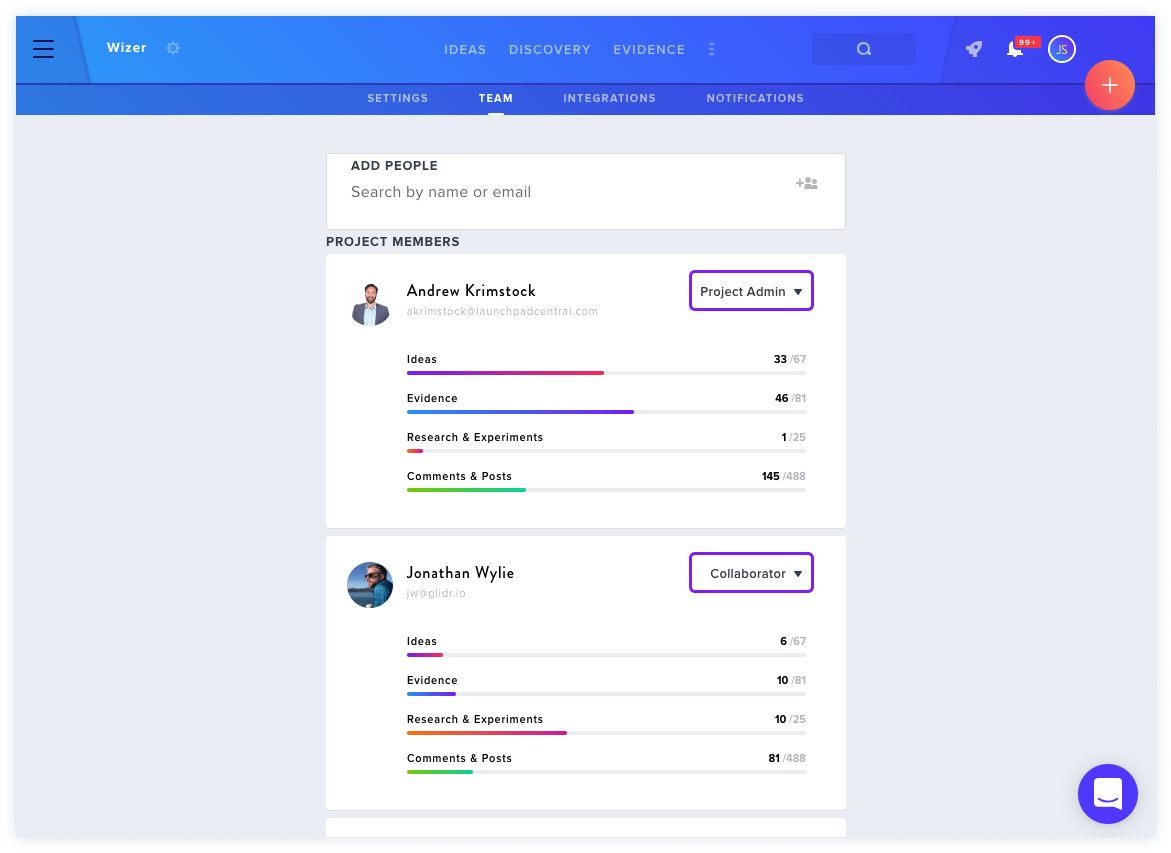Screen dimensions: 1171x853
Task: Click Andrew's Evidence progress bar
Action: [606, 412]
